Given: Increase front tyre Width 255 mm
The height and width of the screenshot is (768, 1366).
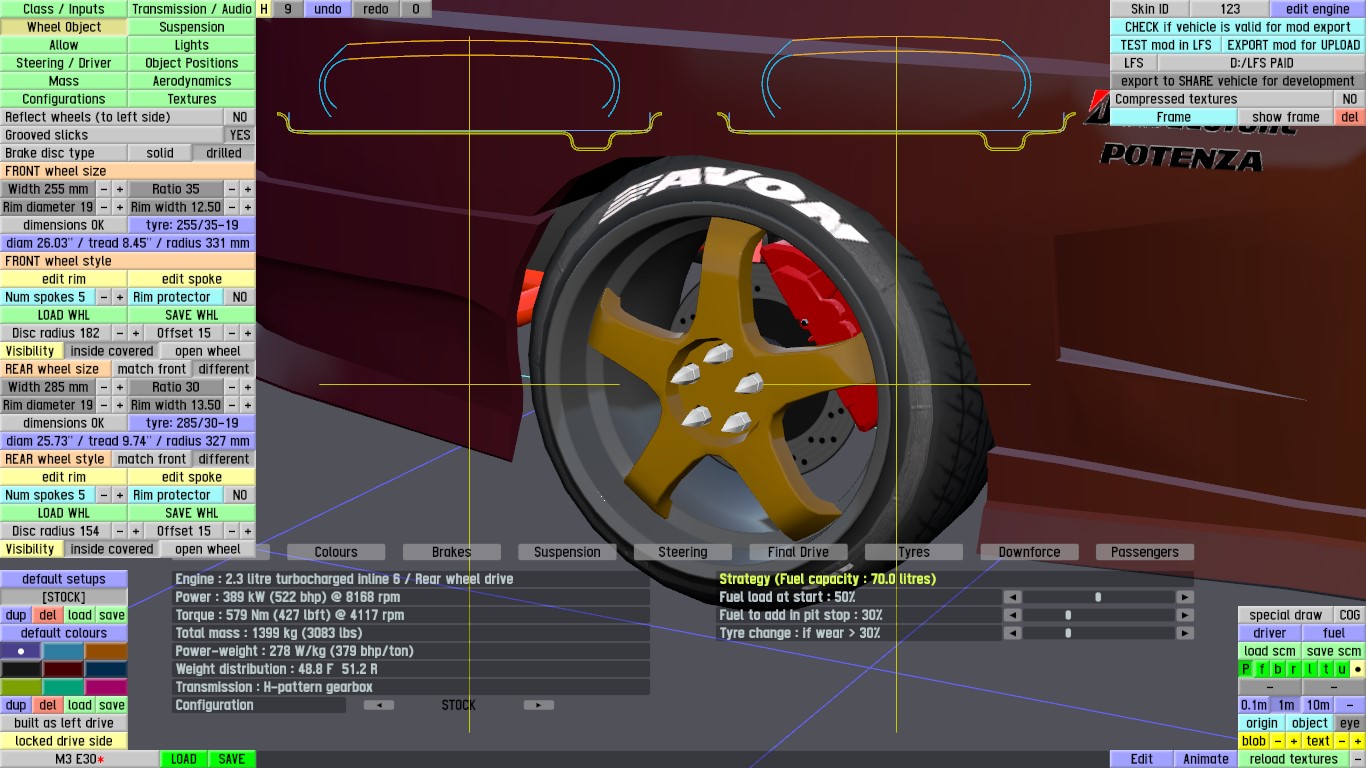Looking at the screenshot, I should [x=119, y=189].
